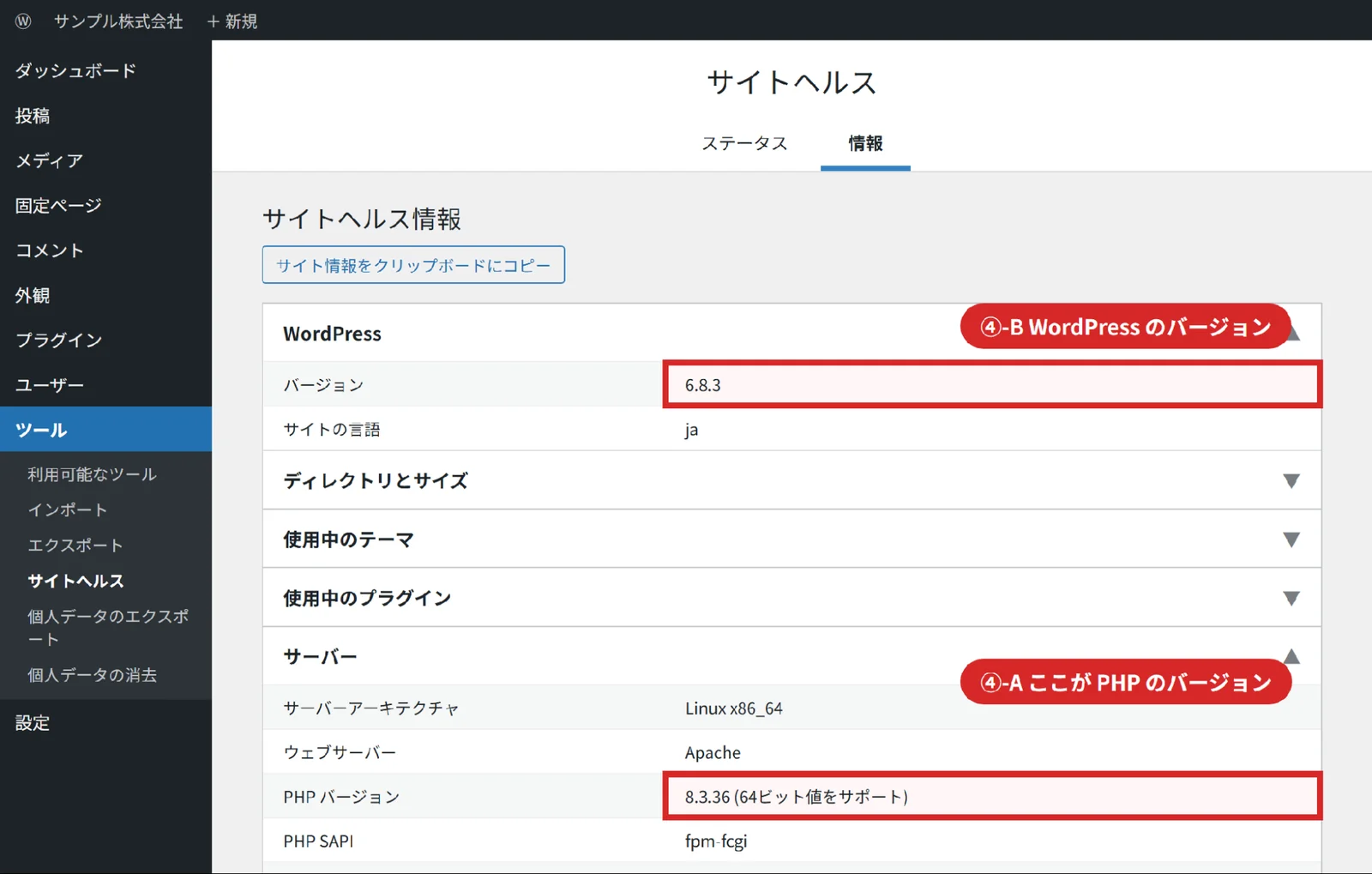1372x874 pixels.
Task: Click the サーバーアーキテクチャ row label
Action: click(371, 708)
